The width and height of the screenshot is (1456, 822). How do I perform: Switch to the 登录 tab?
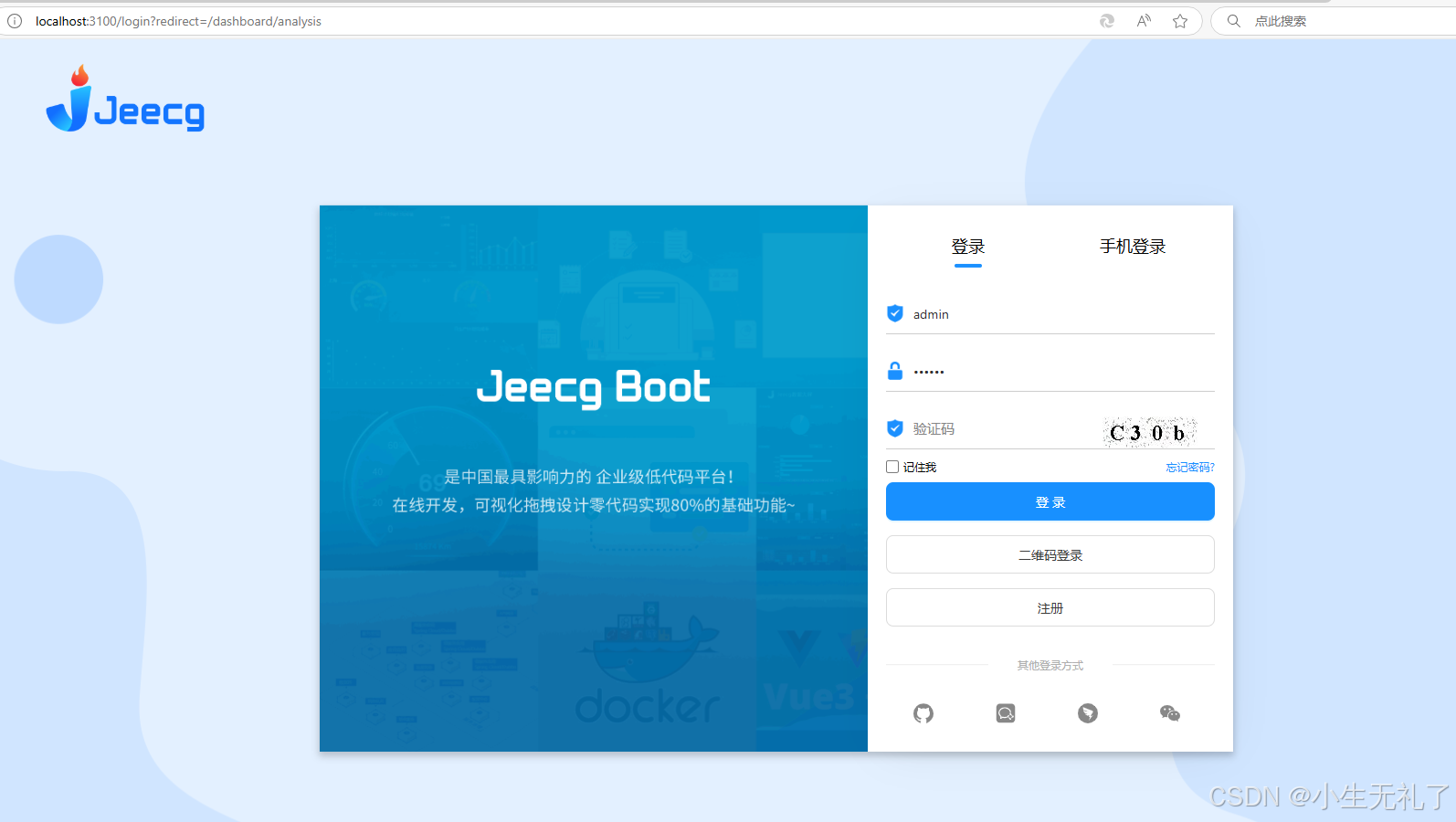coord(968,247)
